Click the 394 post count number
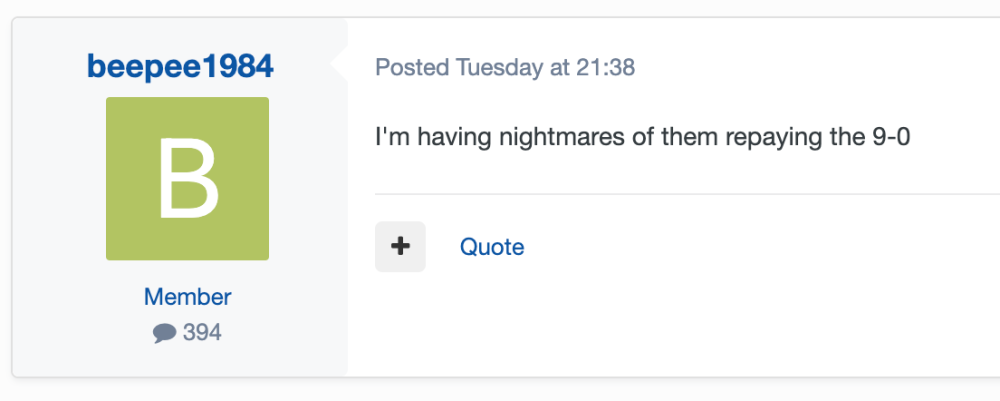Viewport: 1000px width, 401px height. click(x=202, y=333)
